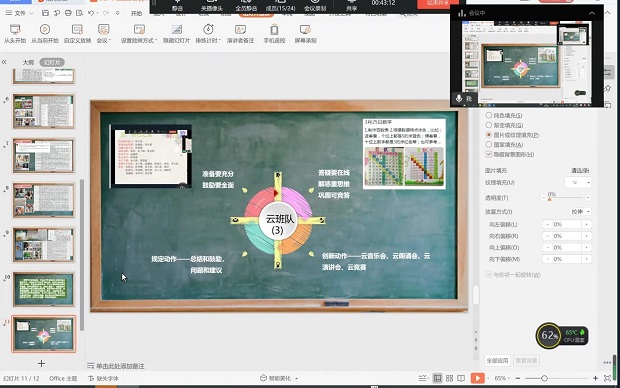Add a new slide with plus button

[x=41, y=363]
